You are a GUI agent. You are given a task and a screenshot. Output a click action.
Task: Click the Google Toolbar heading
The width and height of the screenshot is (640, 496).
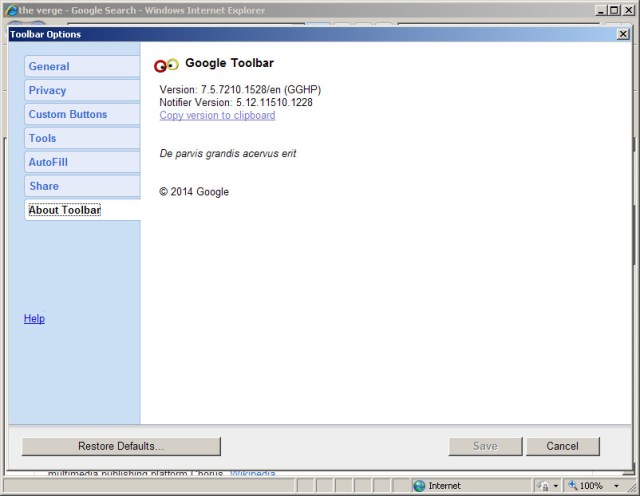229,63
